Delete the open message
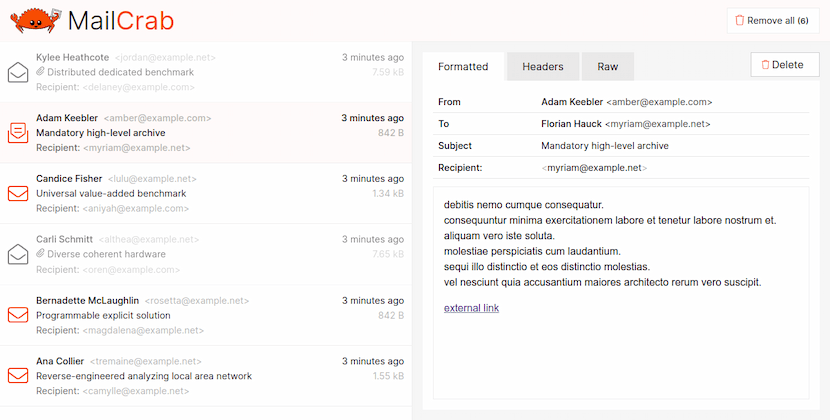The height and width of the screenshot is (420, 830). 785,65
